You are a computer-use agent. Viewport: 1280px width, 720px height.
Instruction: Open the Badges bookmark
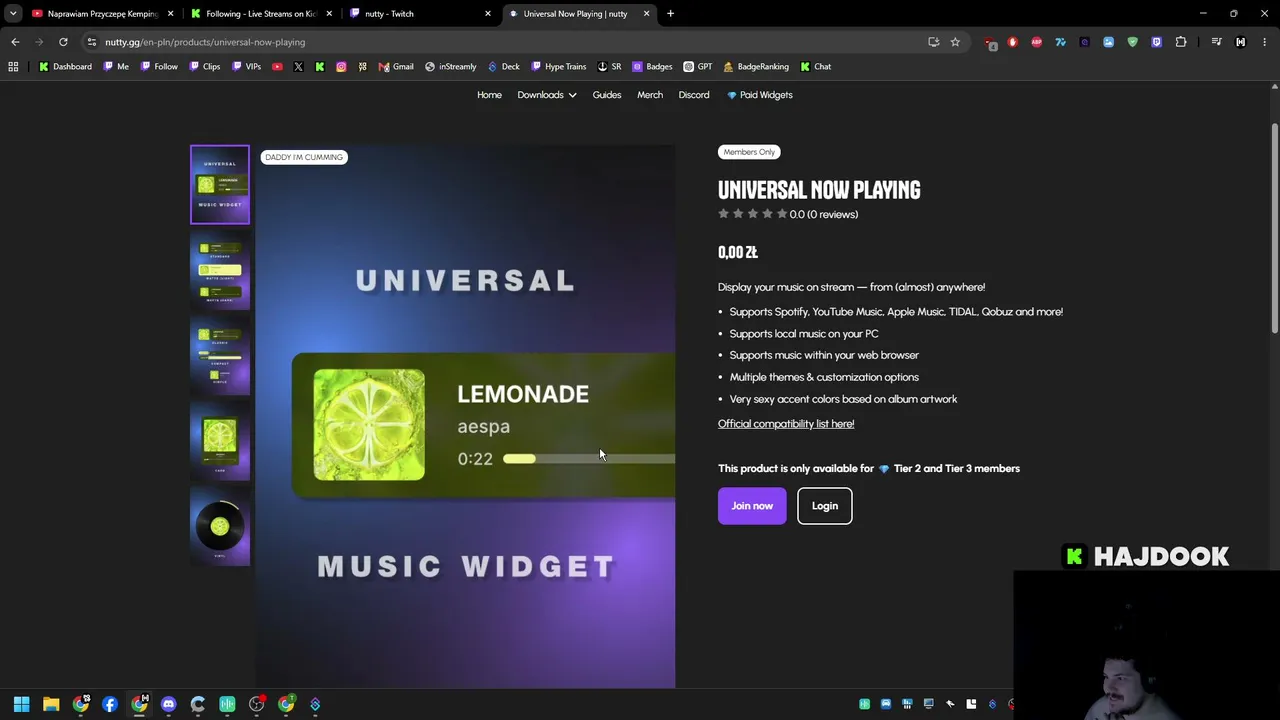(x=652, y=67)
